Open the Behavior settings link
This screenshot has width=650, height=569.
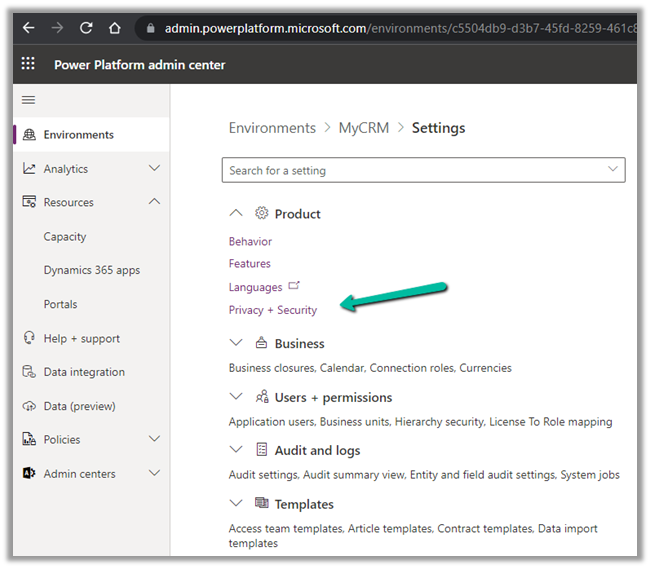point(250,241)
